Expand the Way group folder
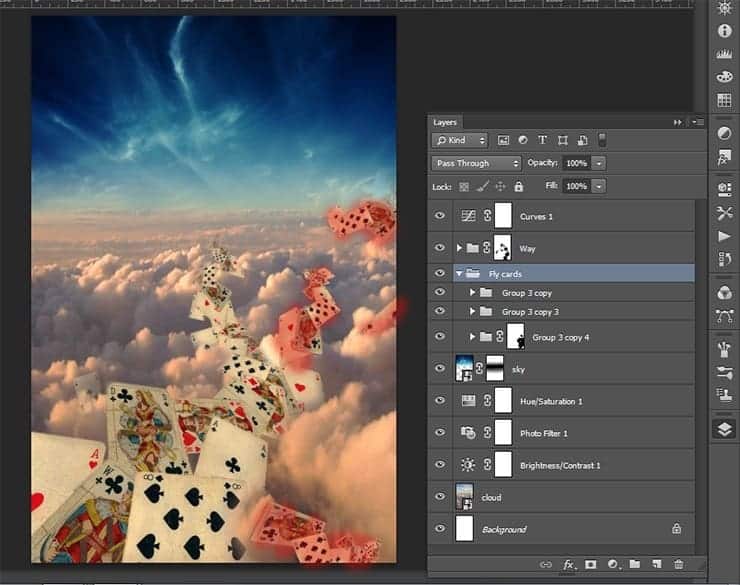 click(x=459, y=248)
